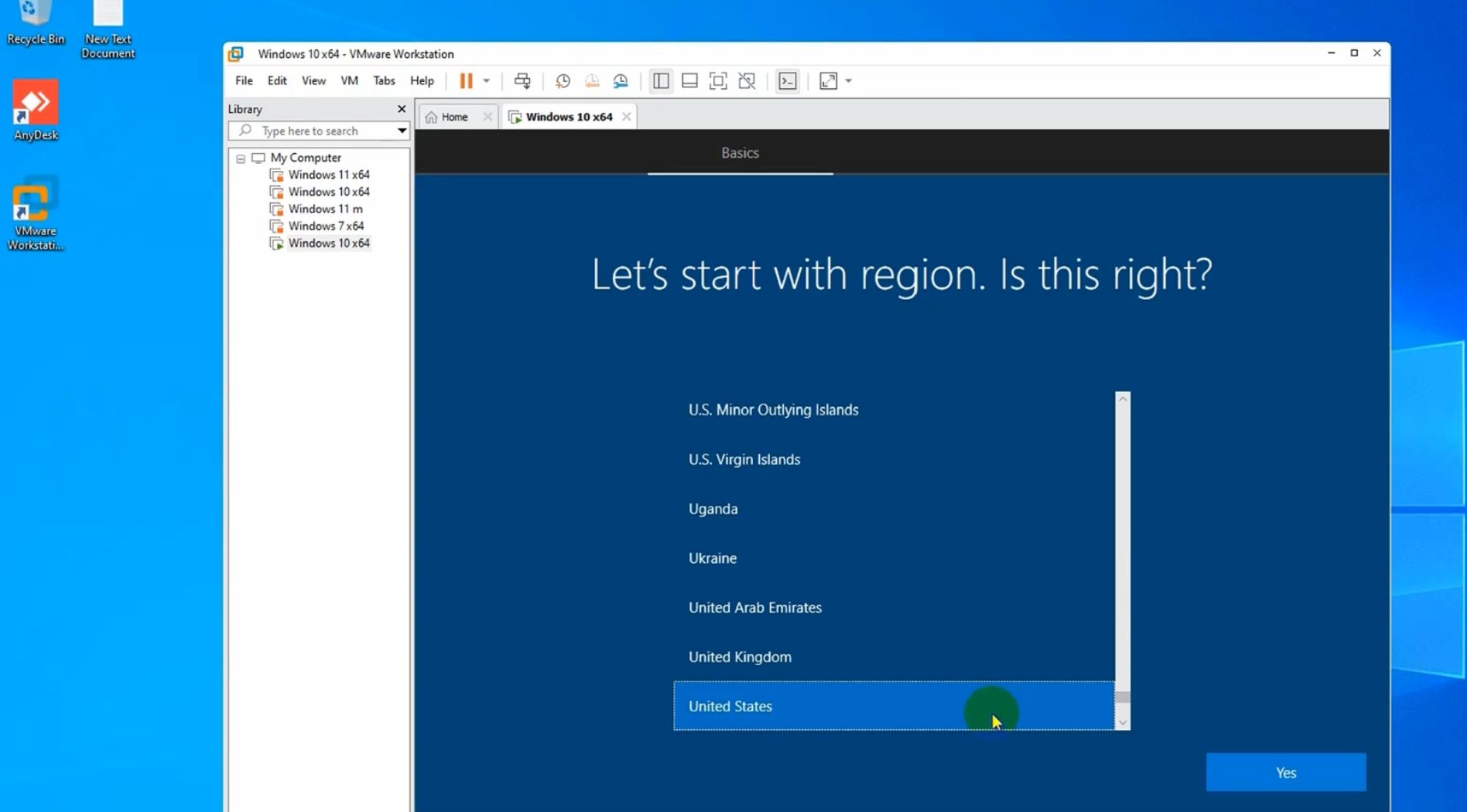Pause the virtual machine with the pause icon

[x=466, y=80]
